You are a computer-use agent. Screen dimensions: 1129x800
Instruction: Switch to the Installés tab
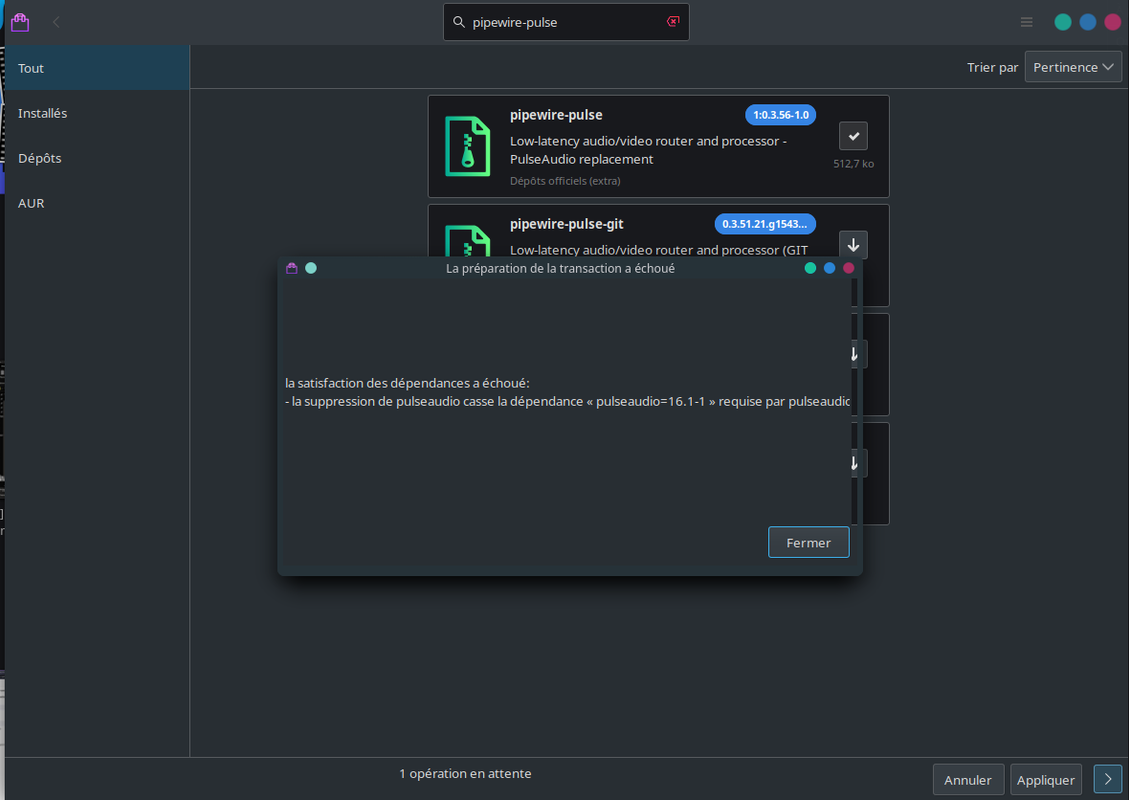[x=97, y=113]
